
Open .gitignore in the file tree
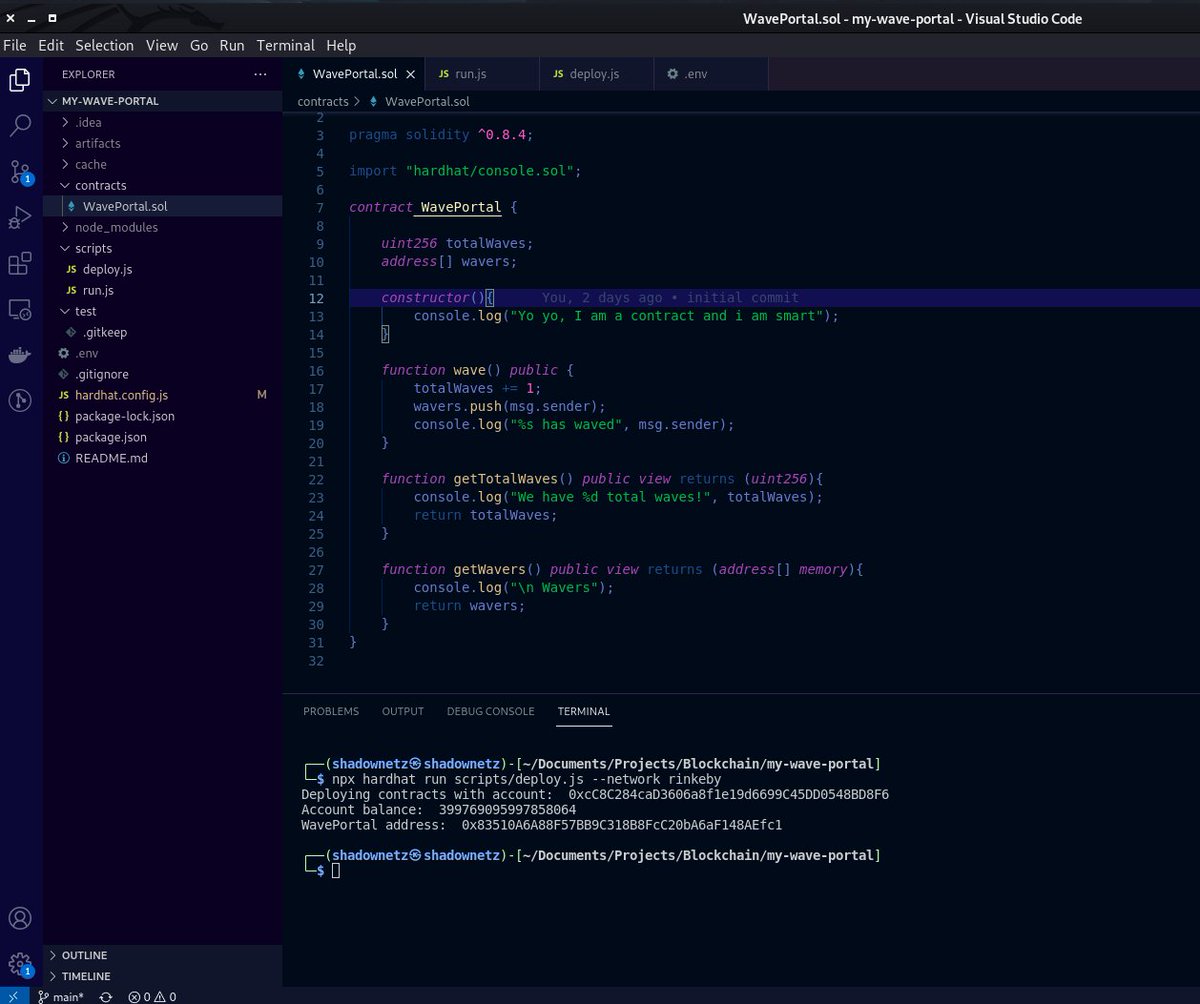tap(163, 374)
